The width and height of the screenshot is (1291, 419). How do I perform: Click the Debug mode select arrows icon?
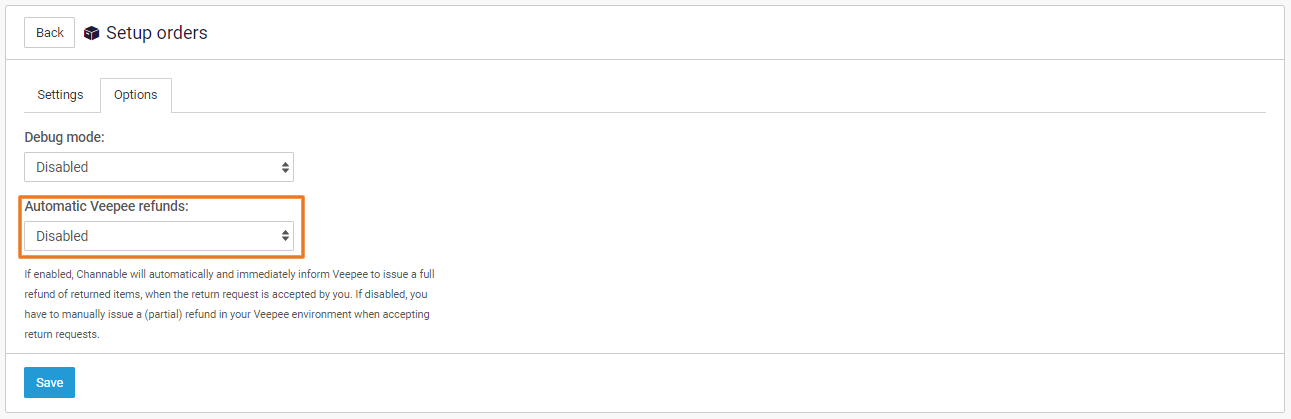285,167
